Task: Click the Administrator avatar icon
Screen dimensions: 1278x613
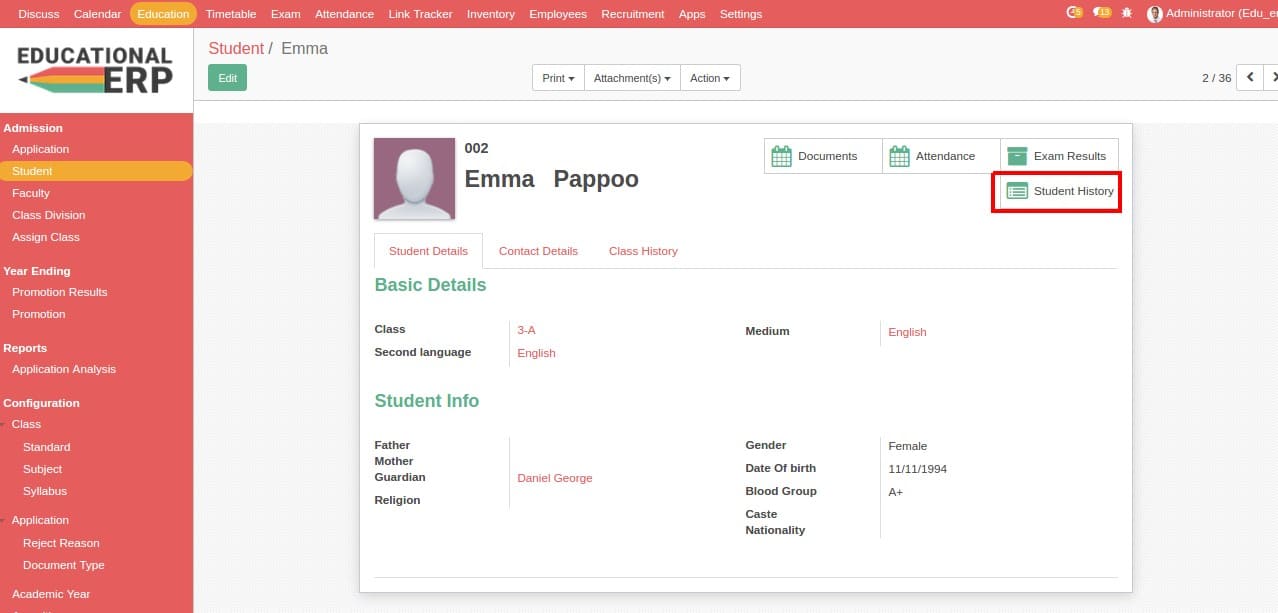Action: point(1155,14)
